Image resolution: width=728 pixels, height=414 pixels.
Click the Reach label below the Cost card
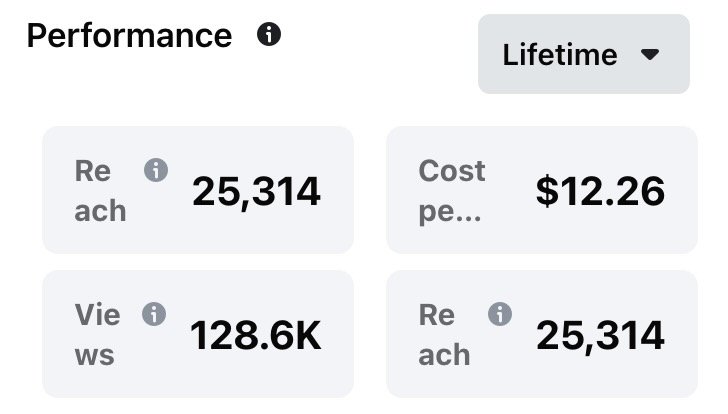click(443, 334)
